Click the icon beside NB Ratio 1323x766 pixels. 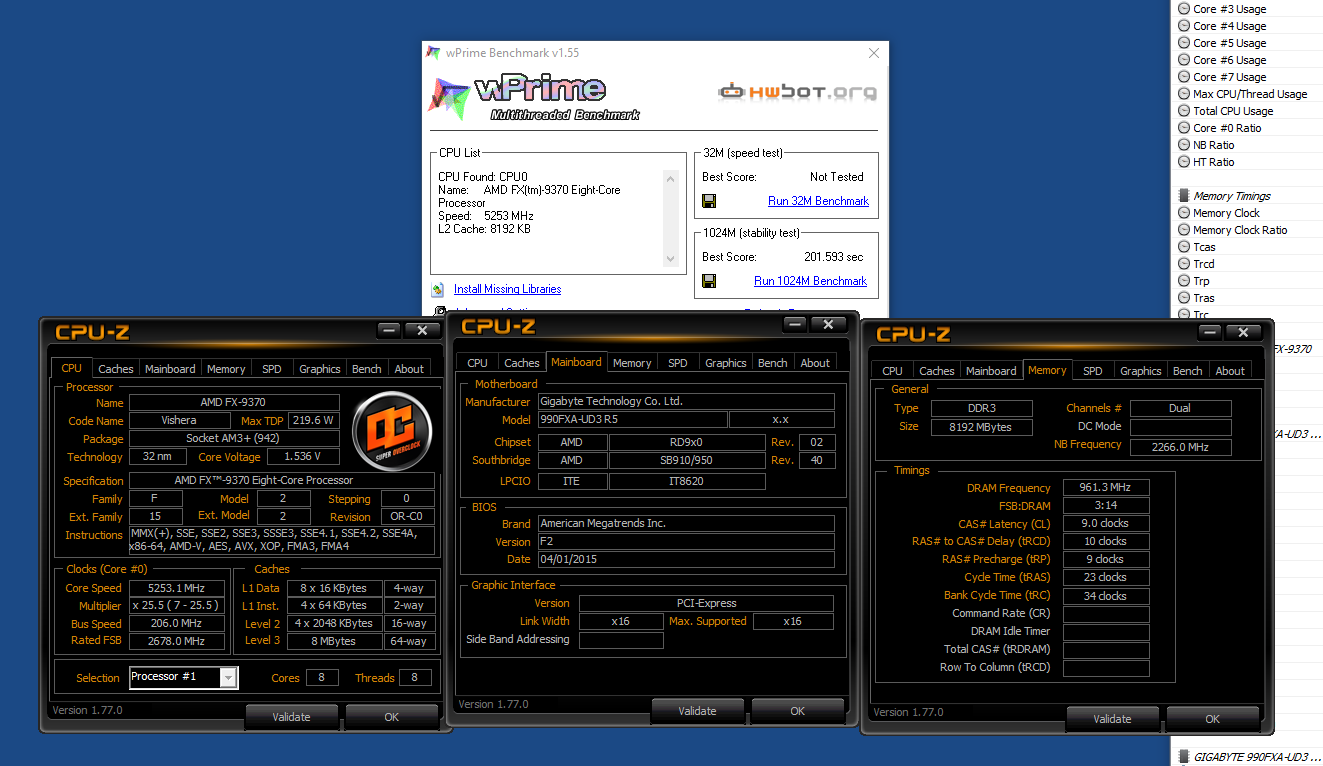click(1184, 145)
